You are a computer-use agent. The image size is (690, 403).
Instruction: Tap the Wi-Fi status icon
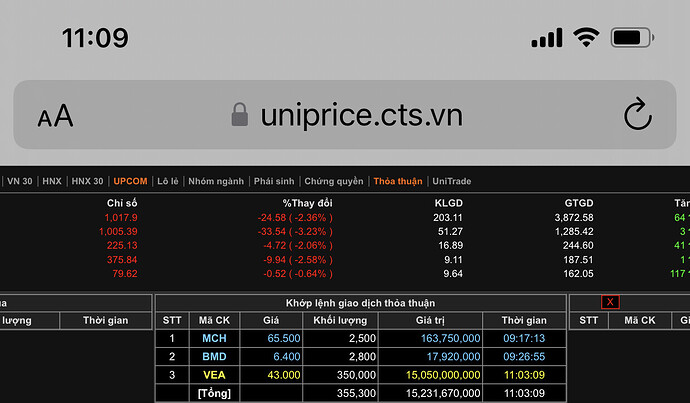(585, 38)
